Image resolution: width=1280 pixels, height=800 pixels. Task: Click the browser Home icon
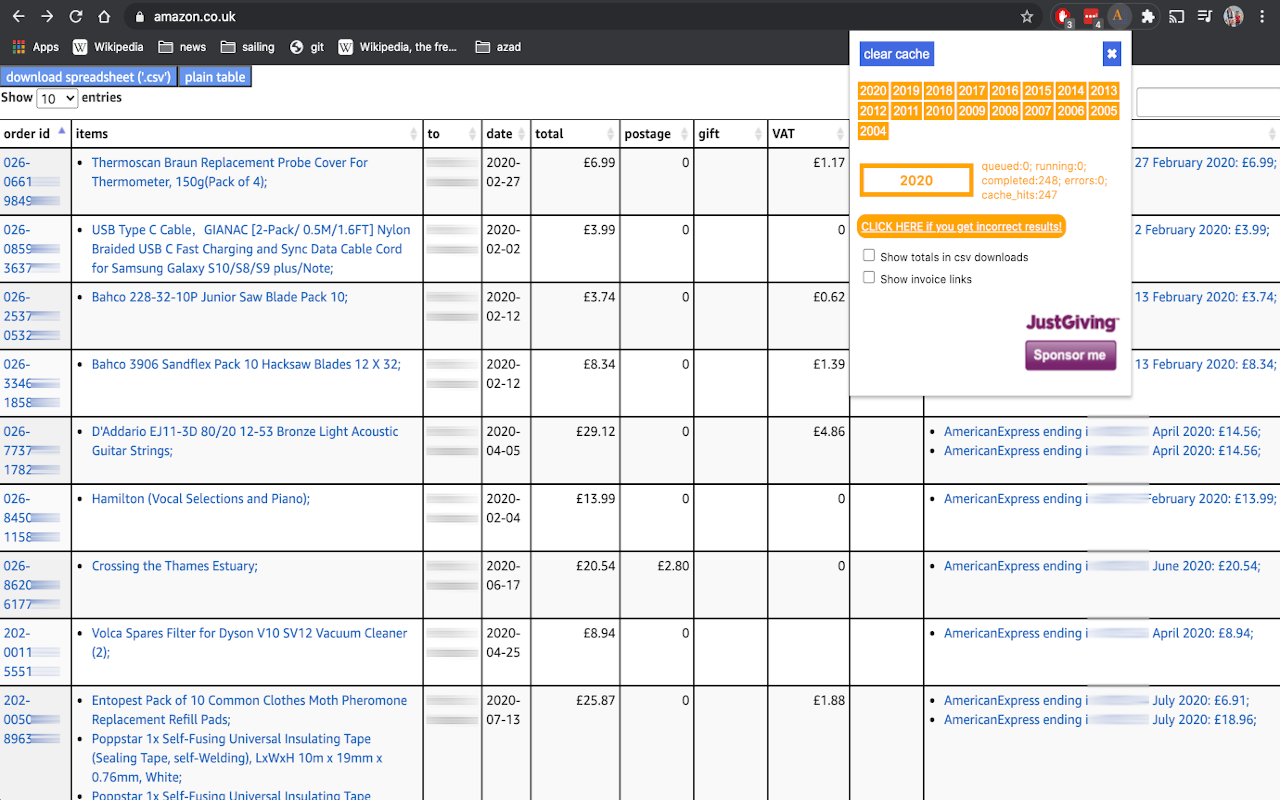103,16
